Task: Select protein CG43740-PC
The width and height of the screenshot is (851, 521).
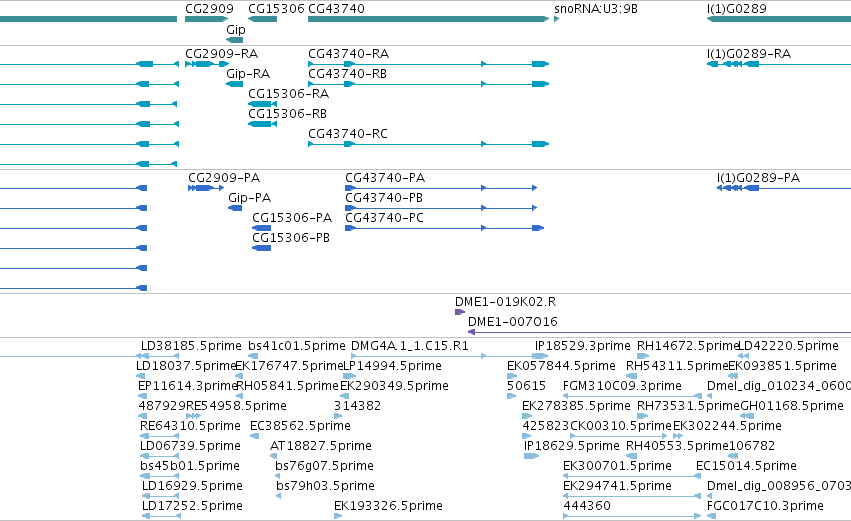Action: pyautogui.click(x=384, y=218)
